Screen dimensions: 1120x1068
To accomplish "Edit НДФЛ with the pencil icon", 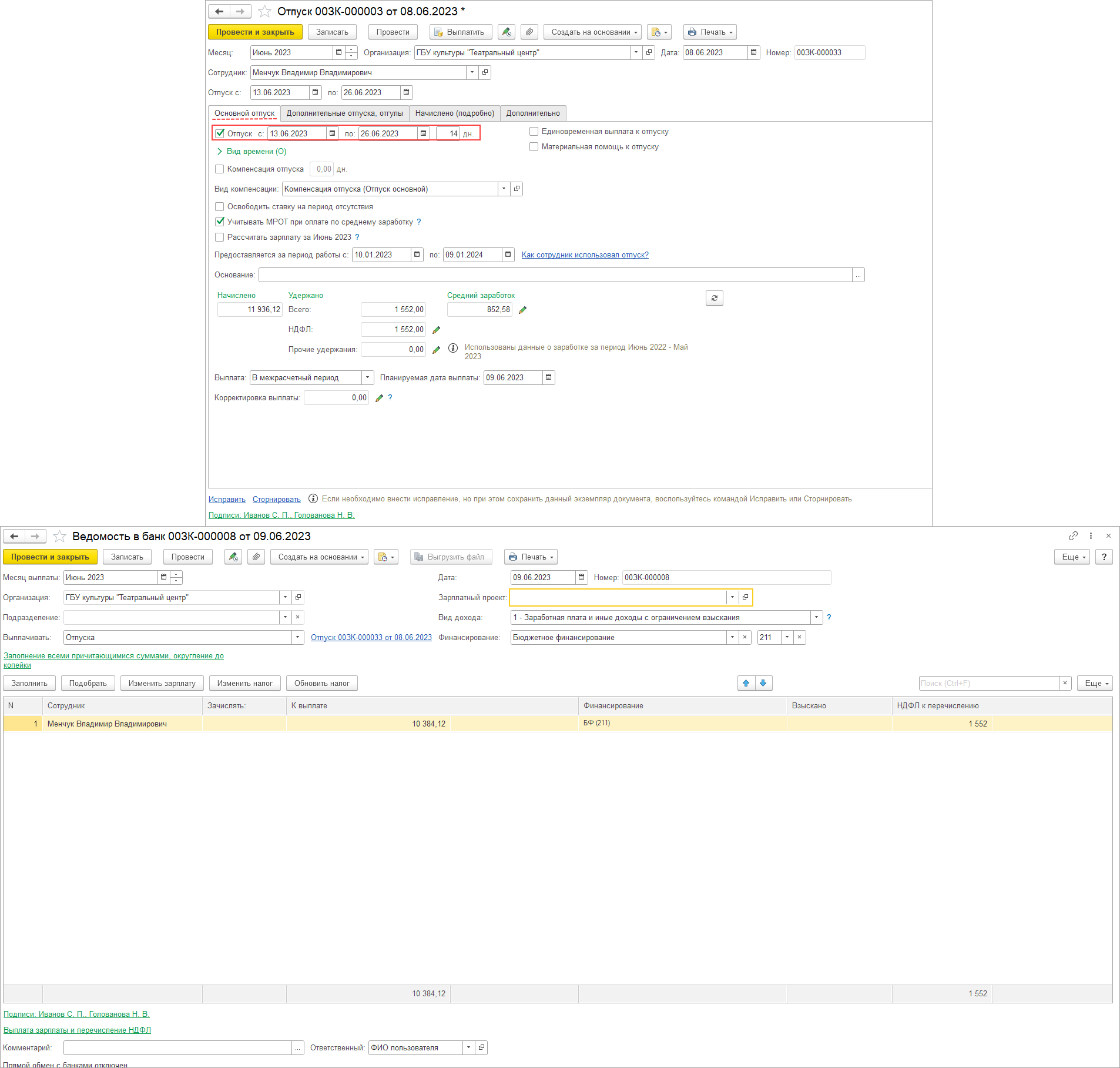I will pos(437,330).
